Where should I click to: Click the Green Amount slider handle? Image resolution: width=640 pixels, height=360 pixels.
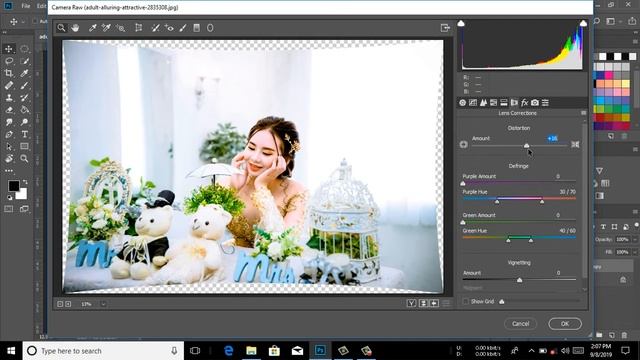(463, 222)
